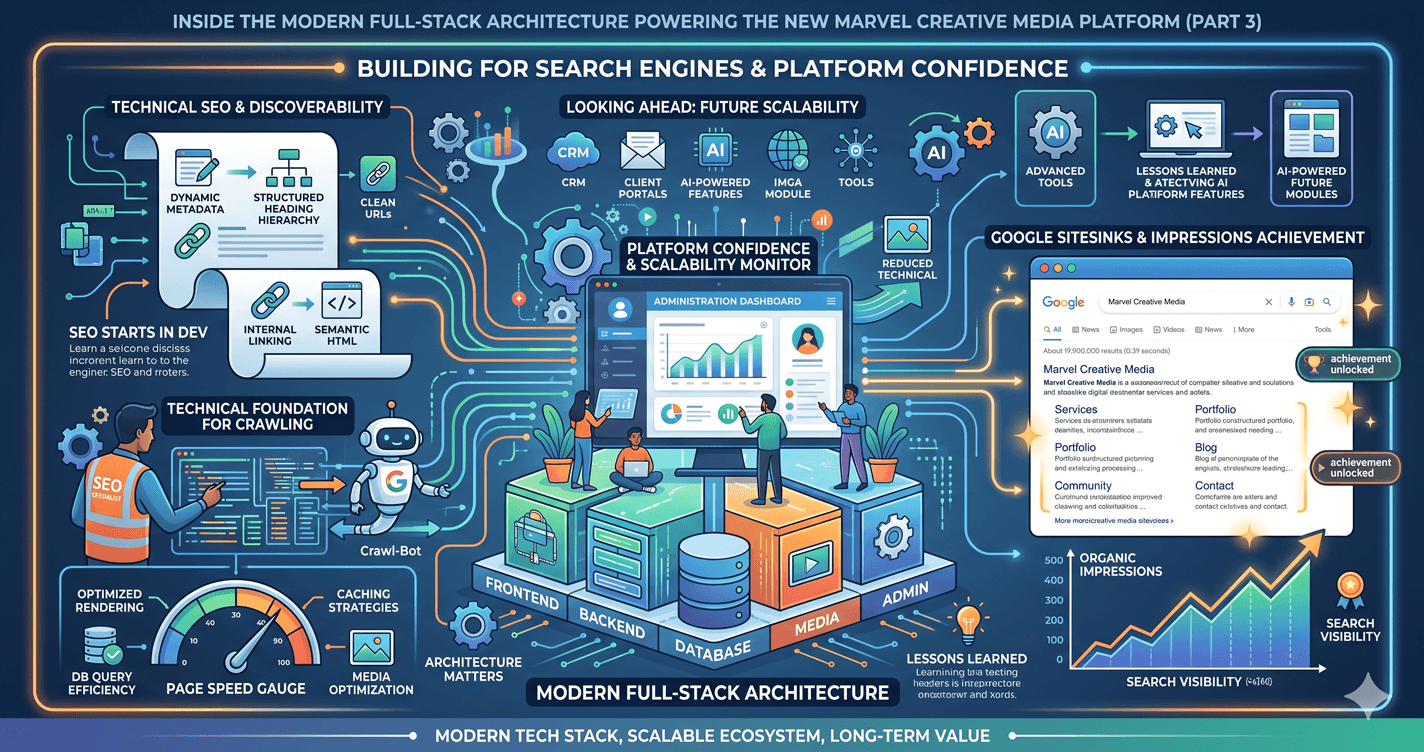Click the 'Modern Full-Stack Architecture' label
This screenshot has width=1424, height=752.
tap(713, 692)
